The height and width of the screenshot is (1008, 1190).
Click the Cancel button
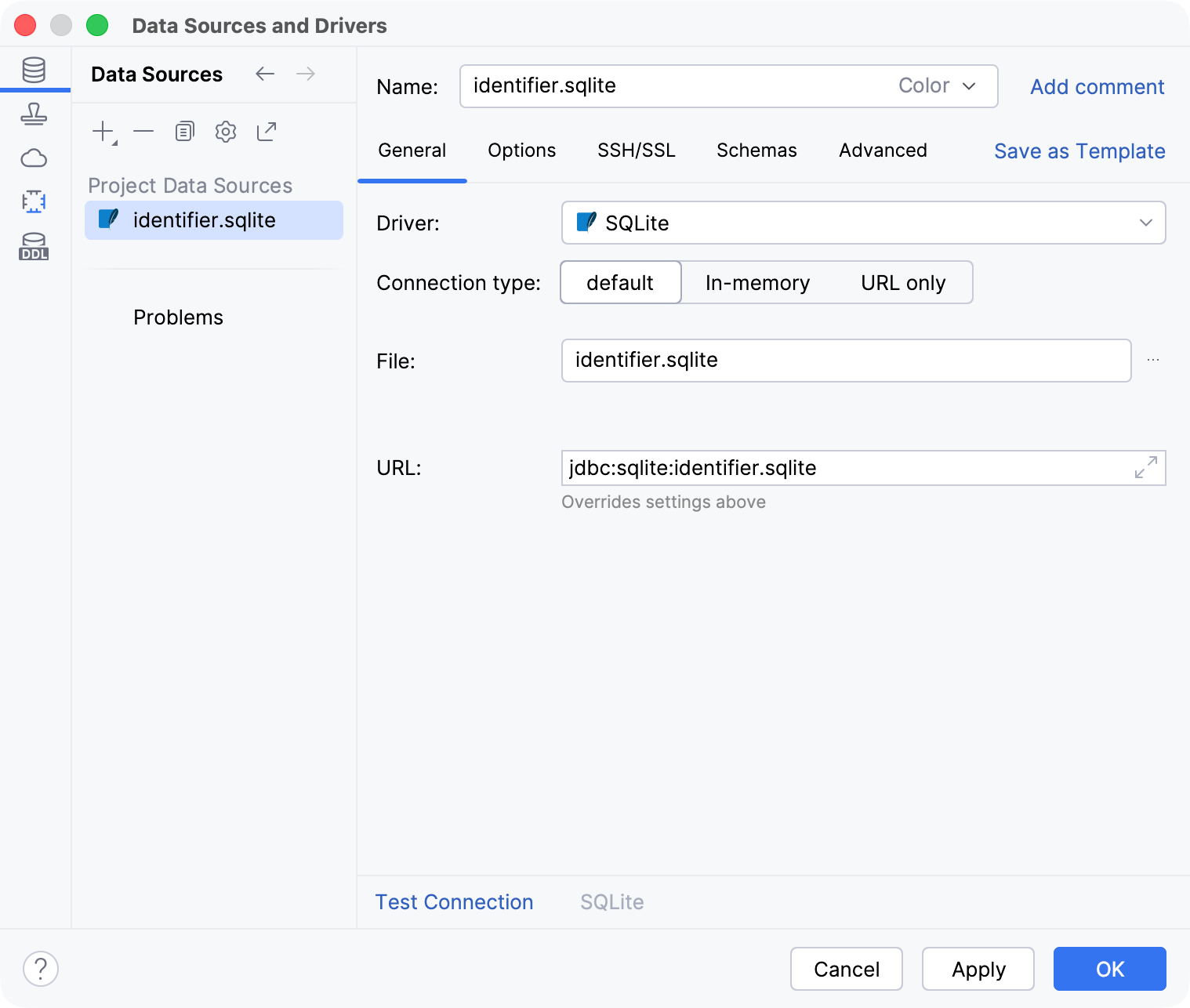point(847,969)
